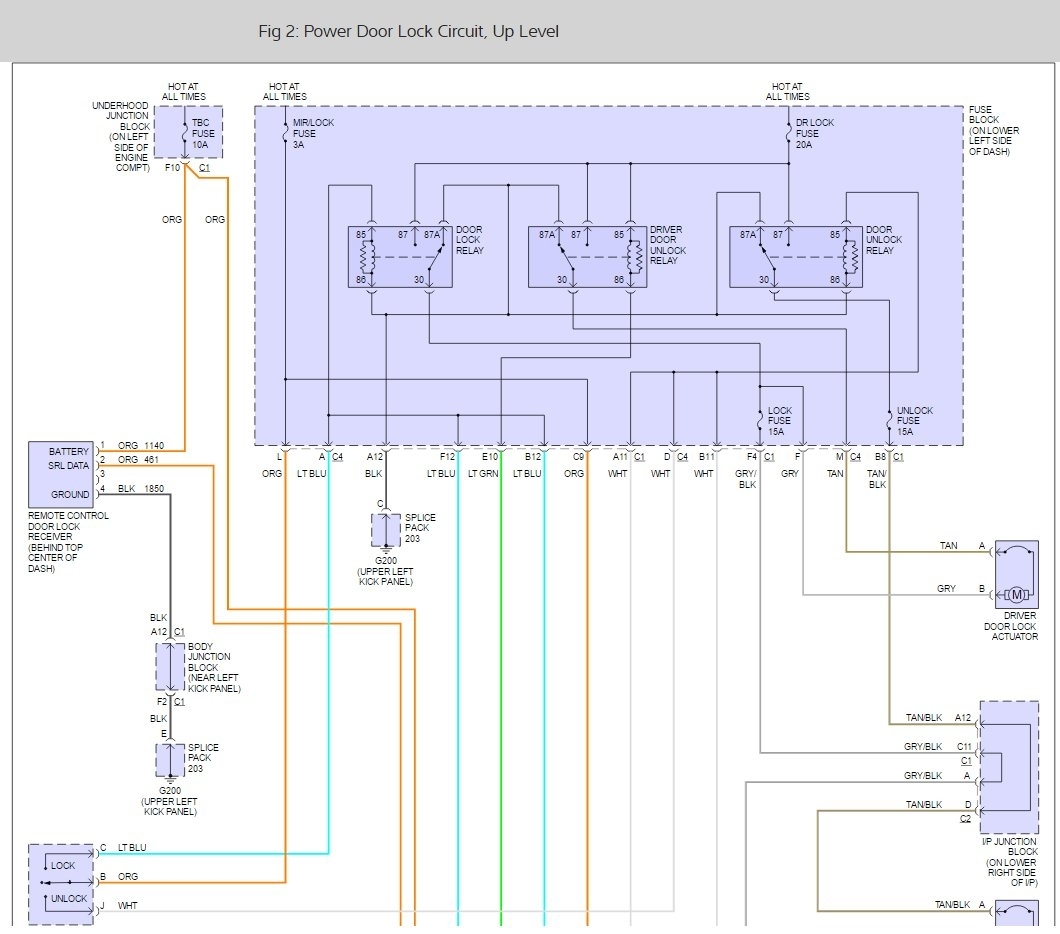Click the LT GRN wire label at E10

(x=483, y=474)
